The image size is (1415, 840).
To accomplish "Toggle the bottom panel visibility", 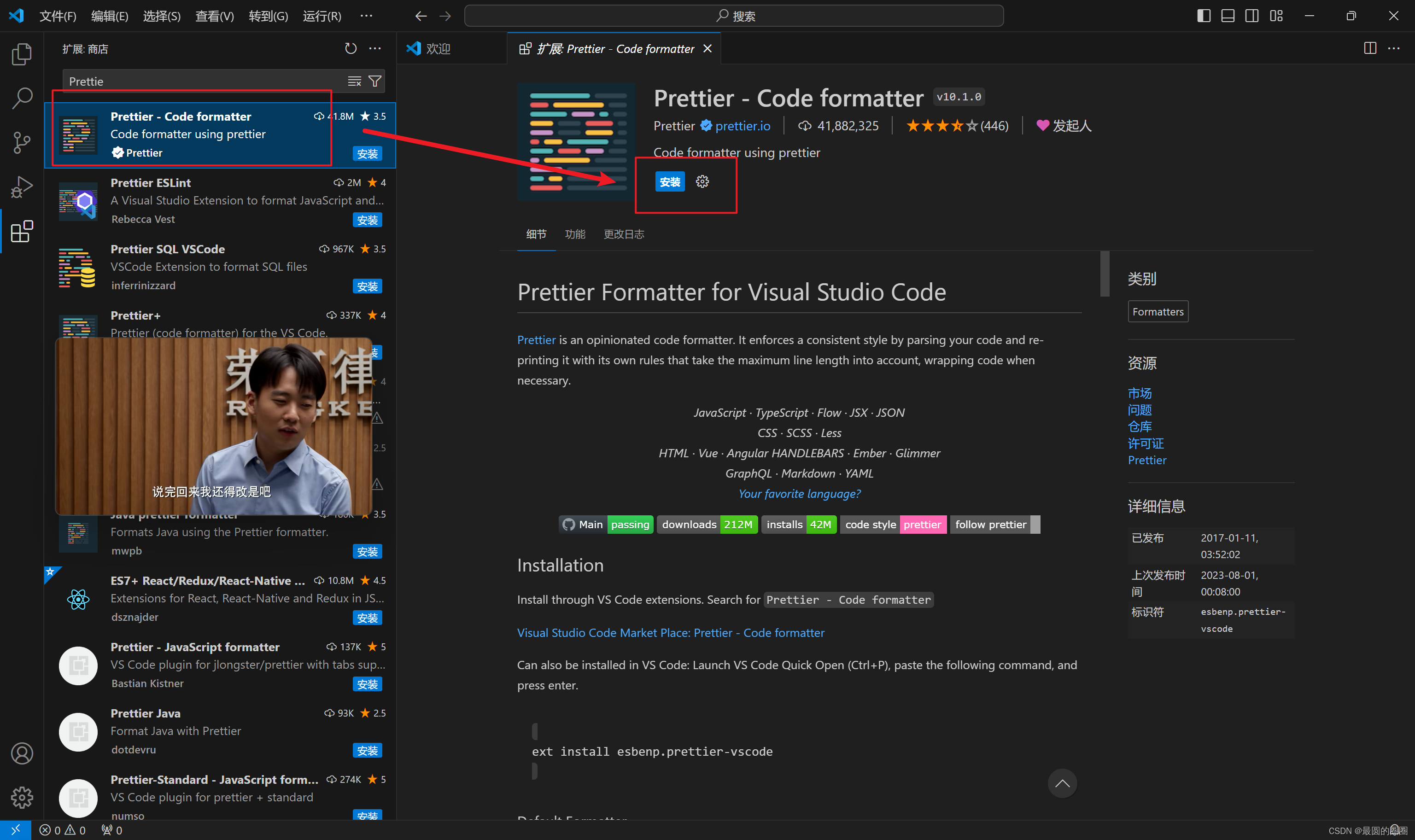I will [x=1227, y=15].
